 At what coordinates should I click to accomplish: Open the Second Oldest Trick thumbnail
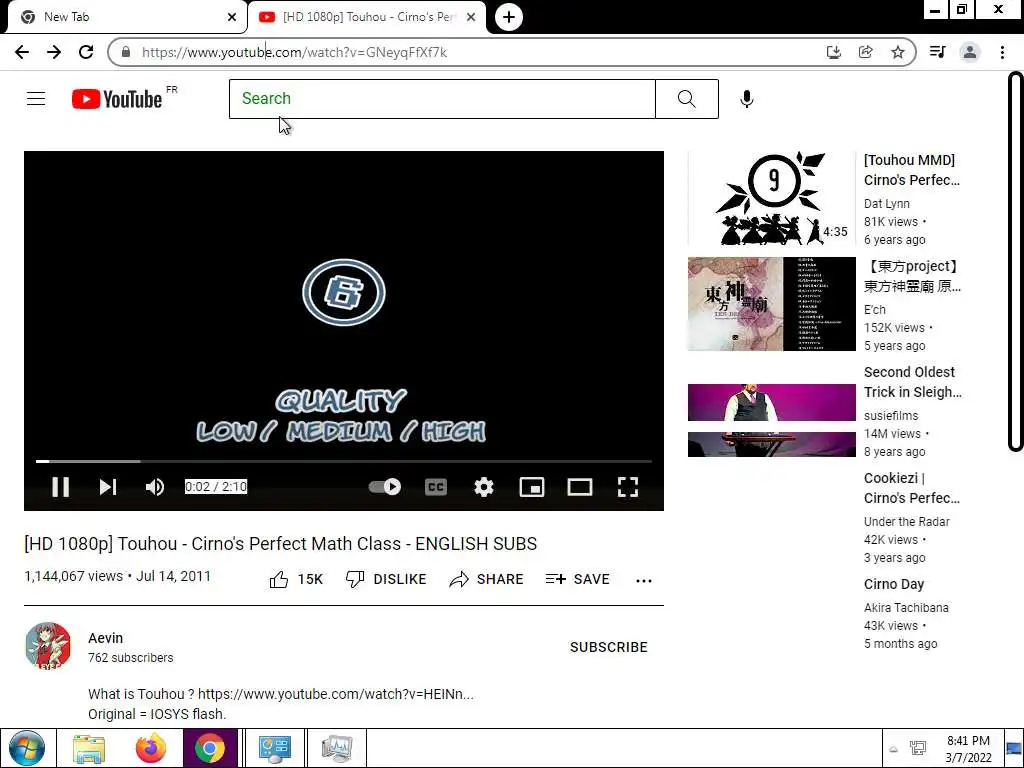[x=771, y=420]
